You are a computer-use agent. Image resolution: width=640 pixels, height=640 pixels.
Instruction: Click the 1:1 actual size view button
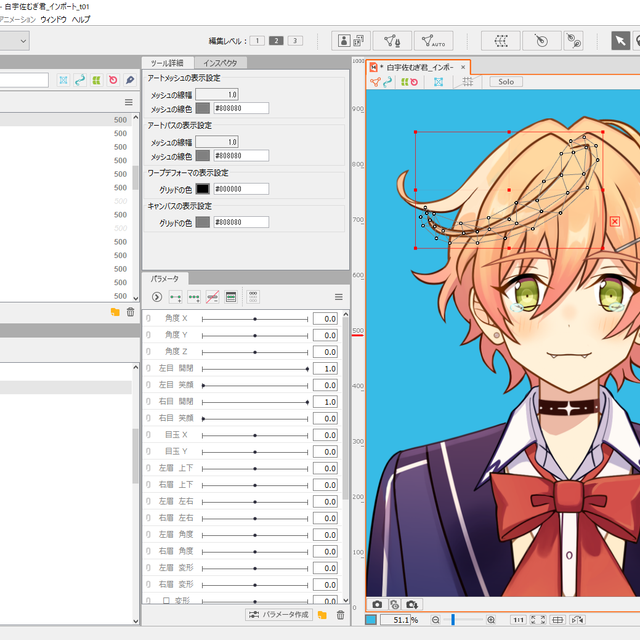coord(518,620)
